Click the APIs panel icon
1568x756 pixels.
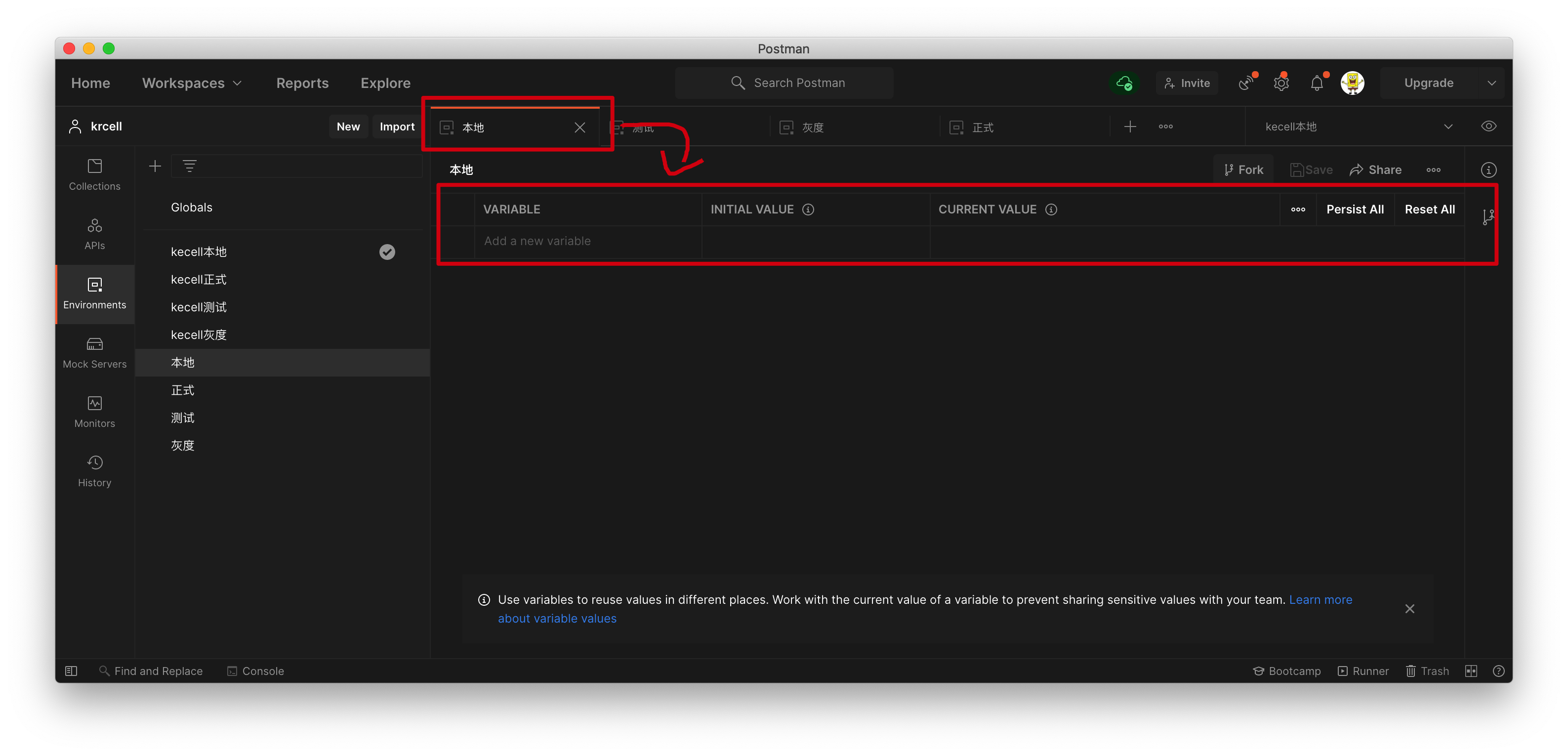[94, 233]
